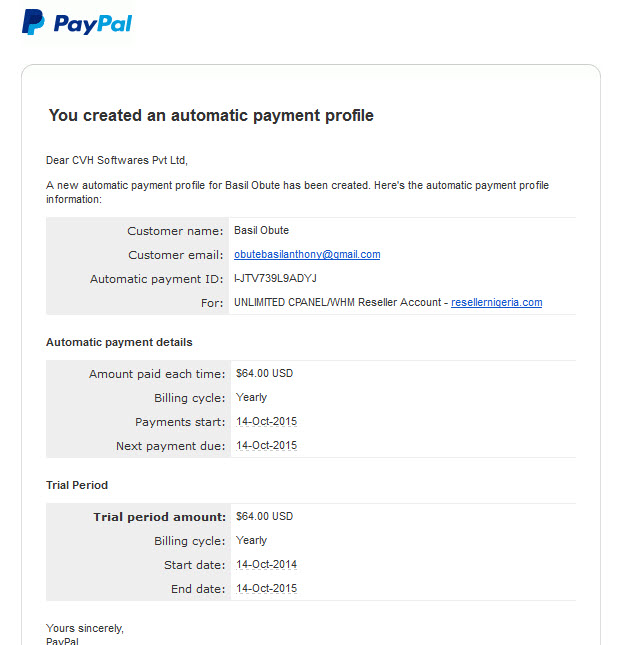The image size is (620, 645).
Task: Click the PayPal logo icon
Action: point(33,22)
